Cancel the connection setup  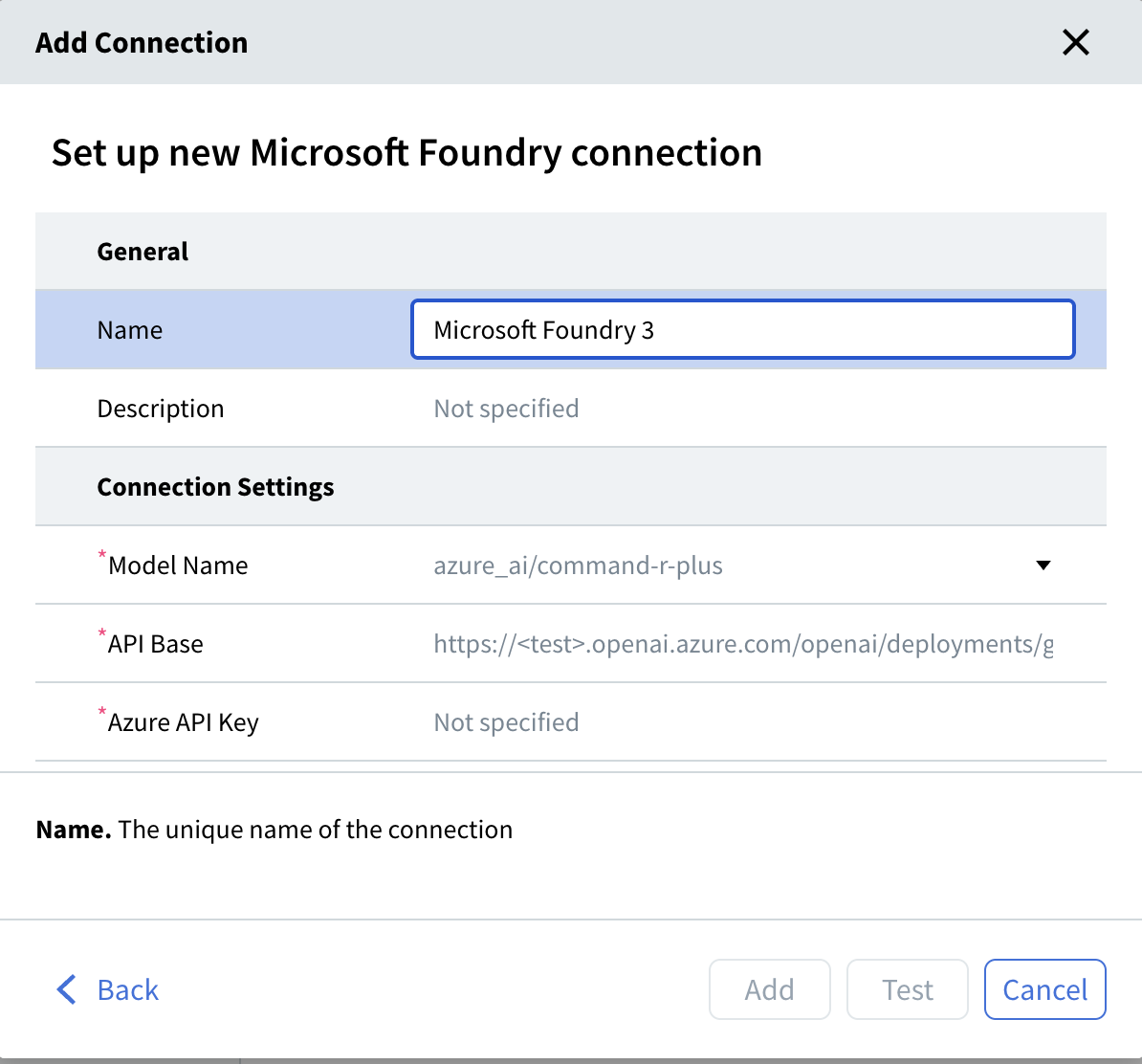pyautogui.click(x=1044, y=989)
